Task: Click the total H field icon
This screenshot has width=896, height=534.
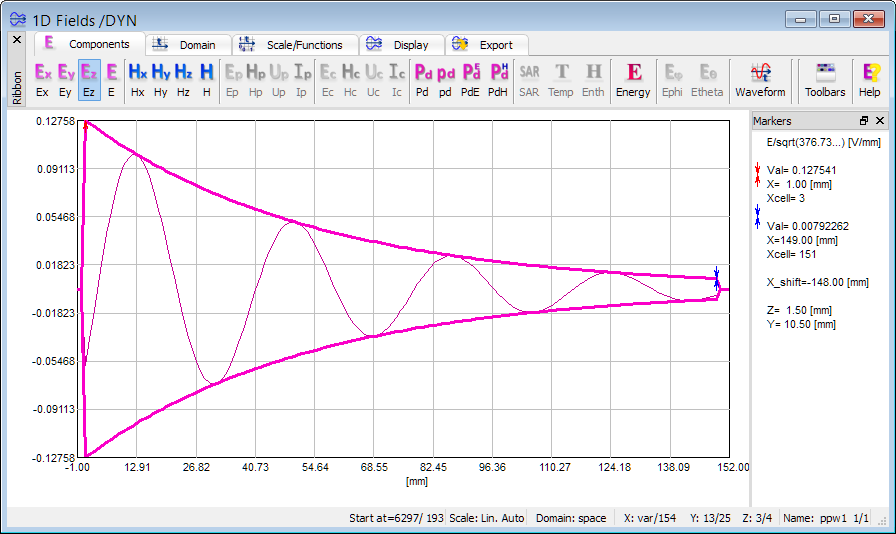Action: click(206, 80)
